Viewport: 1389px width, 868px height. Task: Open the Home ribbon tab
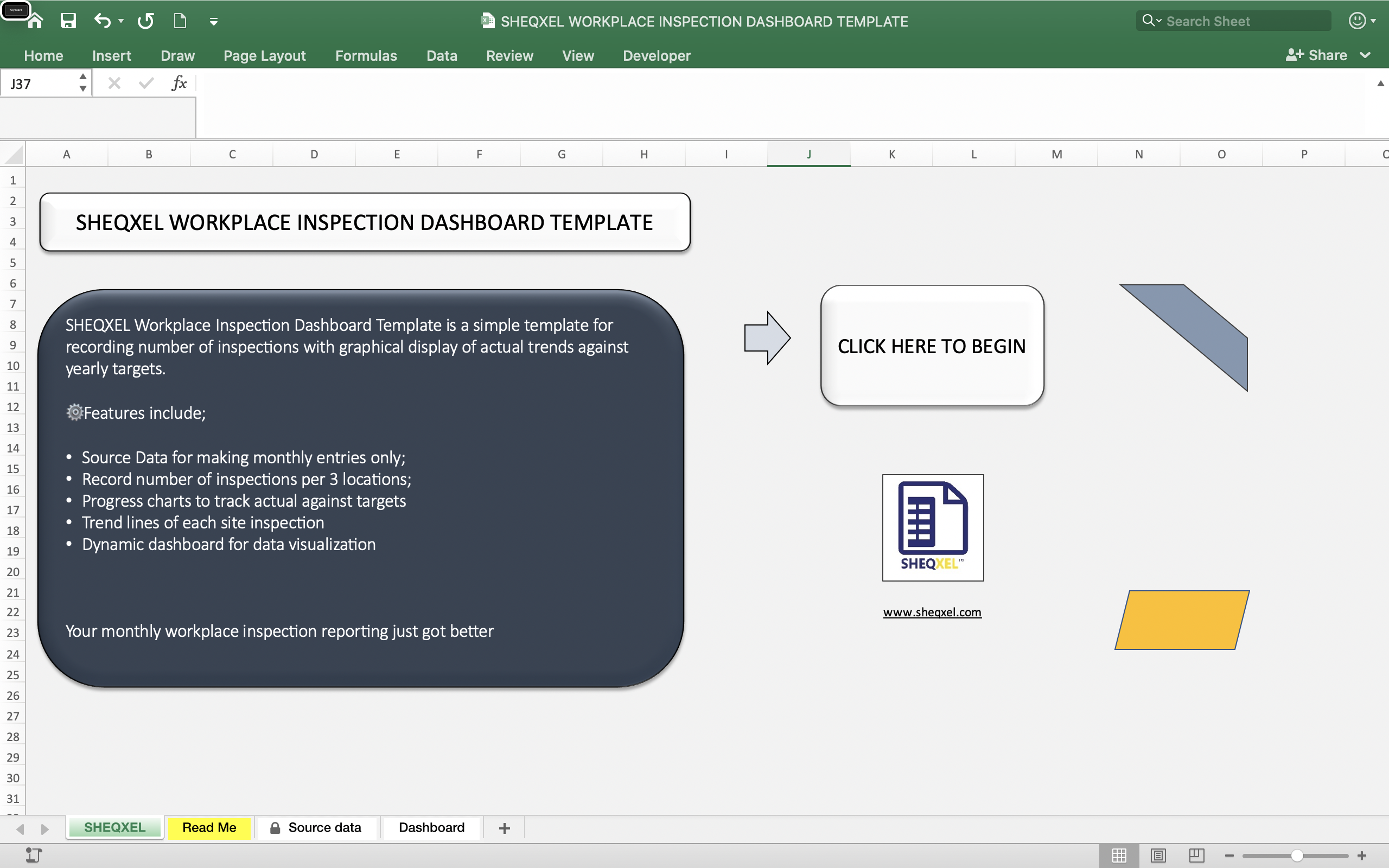click(x=43, y=56)
